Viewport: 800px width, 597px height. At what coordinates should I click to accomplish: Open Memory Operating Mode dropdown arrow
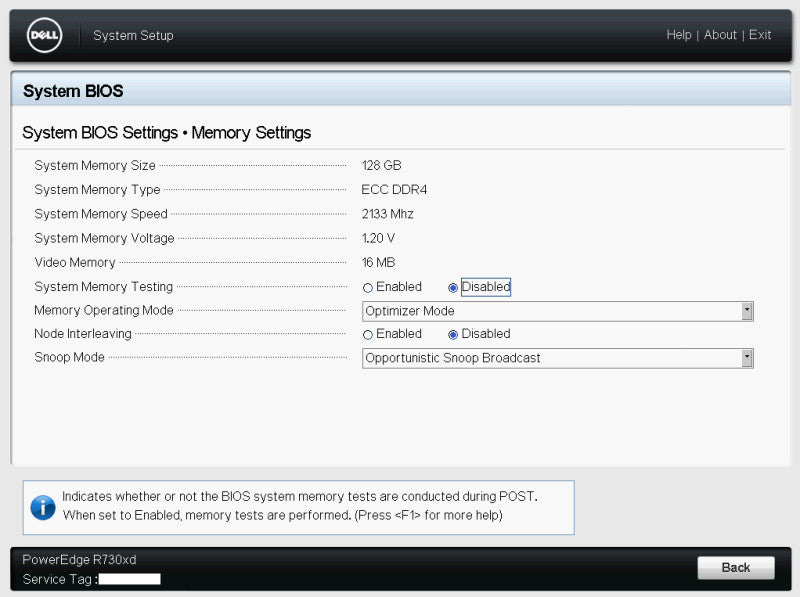747,311
